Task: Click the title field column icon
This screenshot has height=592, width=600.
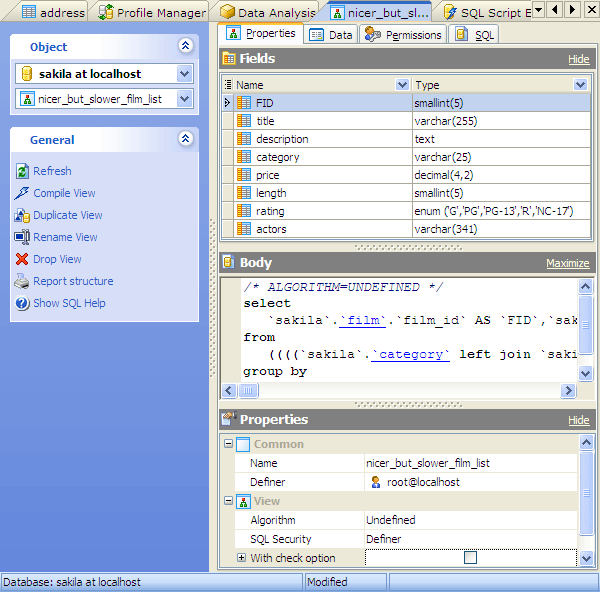Action: coord(244,121)
